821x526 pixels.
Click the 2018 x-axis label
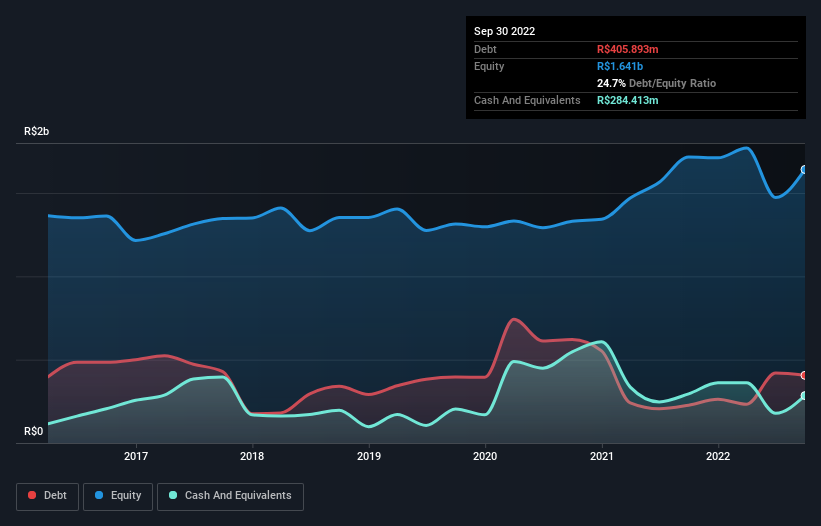(252, 456)
